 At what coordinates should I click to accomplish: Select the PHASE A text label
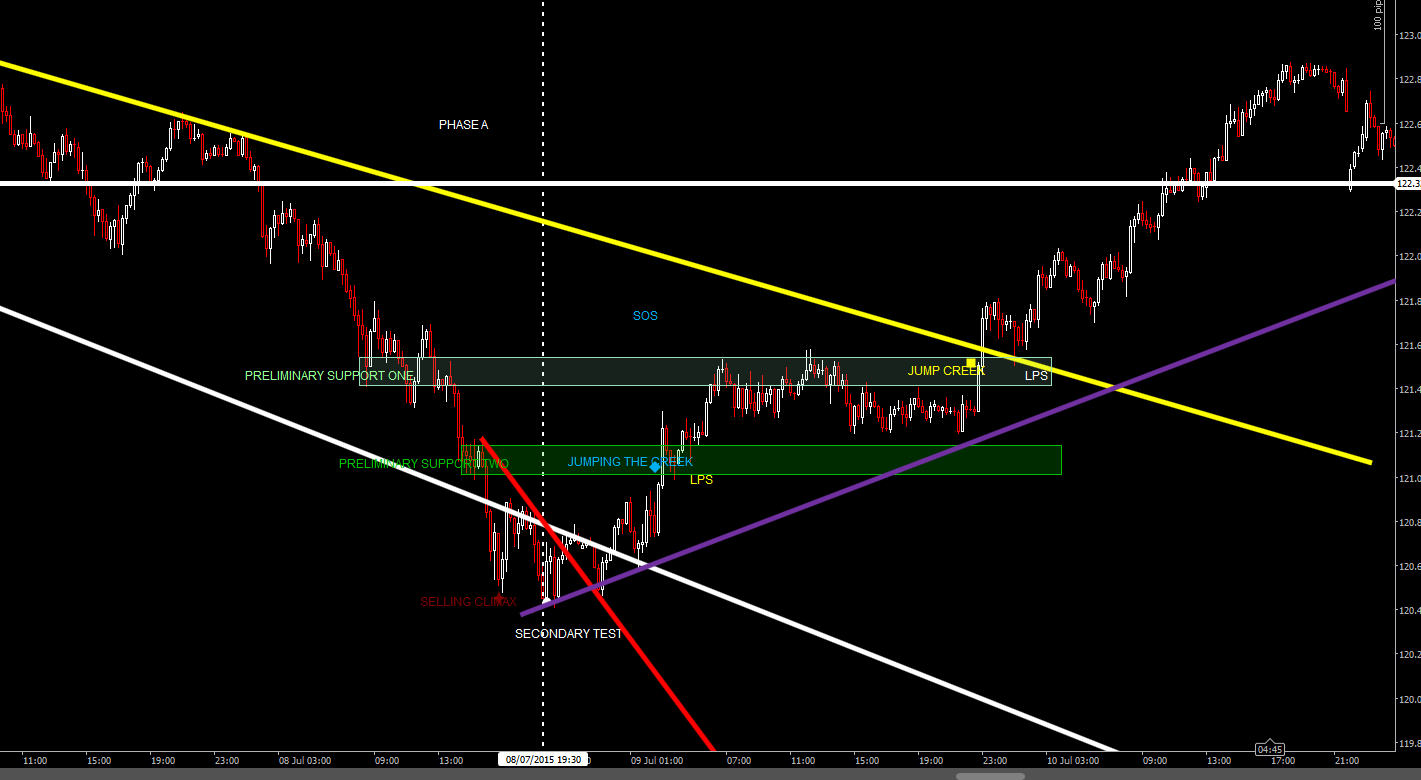(x=463, y=125)
